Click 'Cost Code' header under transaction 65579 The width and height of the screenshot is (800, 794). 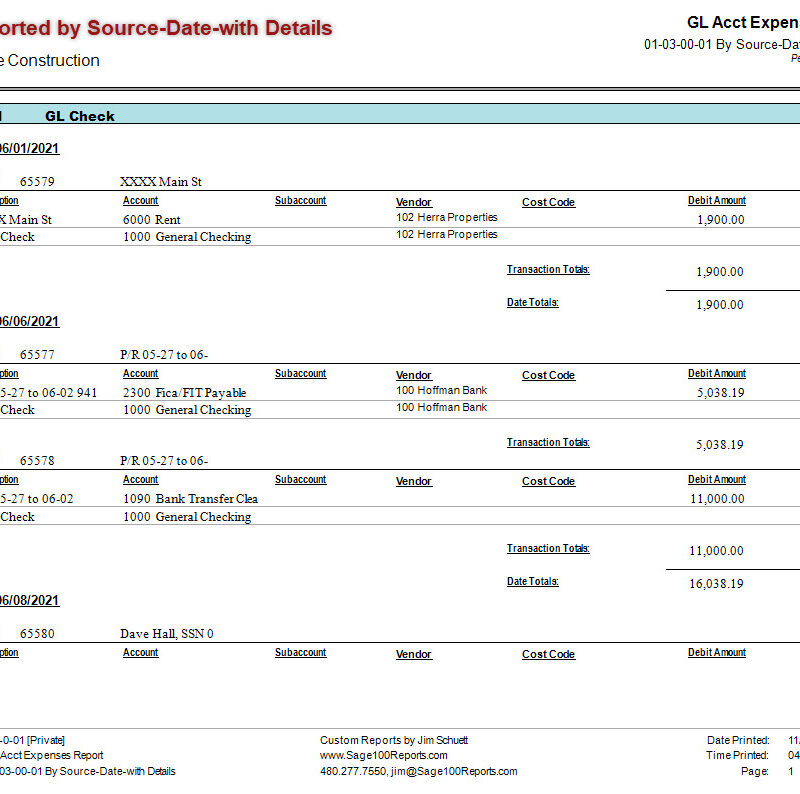(x=548, y=203)
